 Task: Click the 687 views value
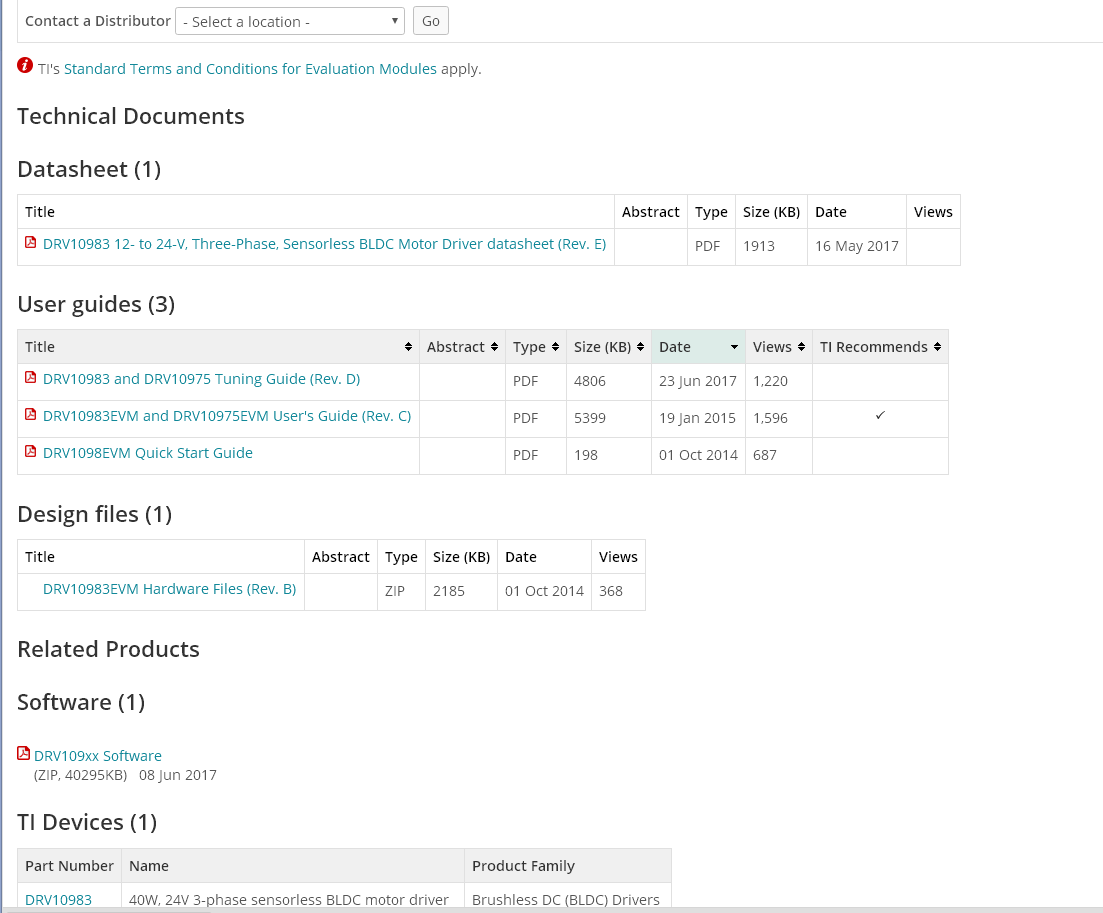point(765,455)
